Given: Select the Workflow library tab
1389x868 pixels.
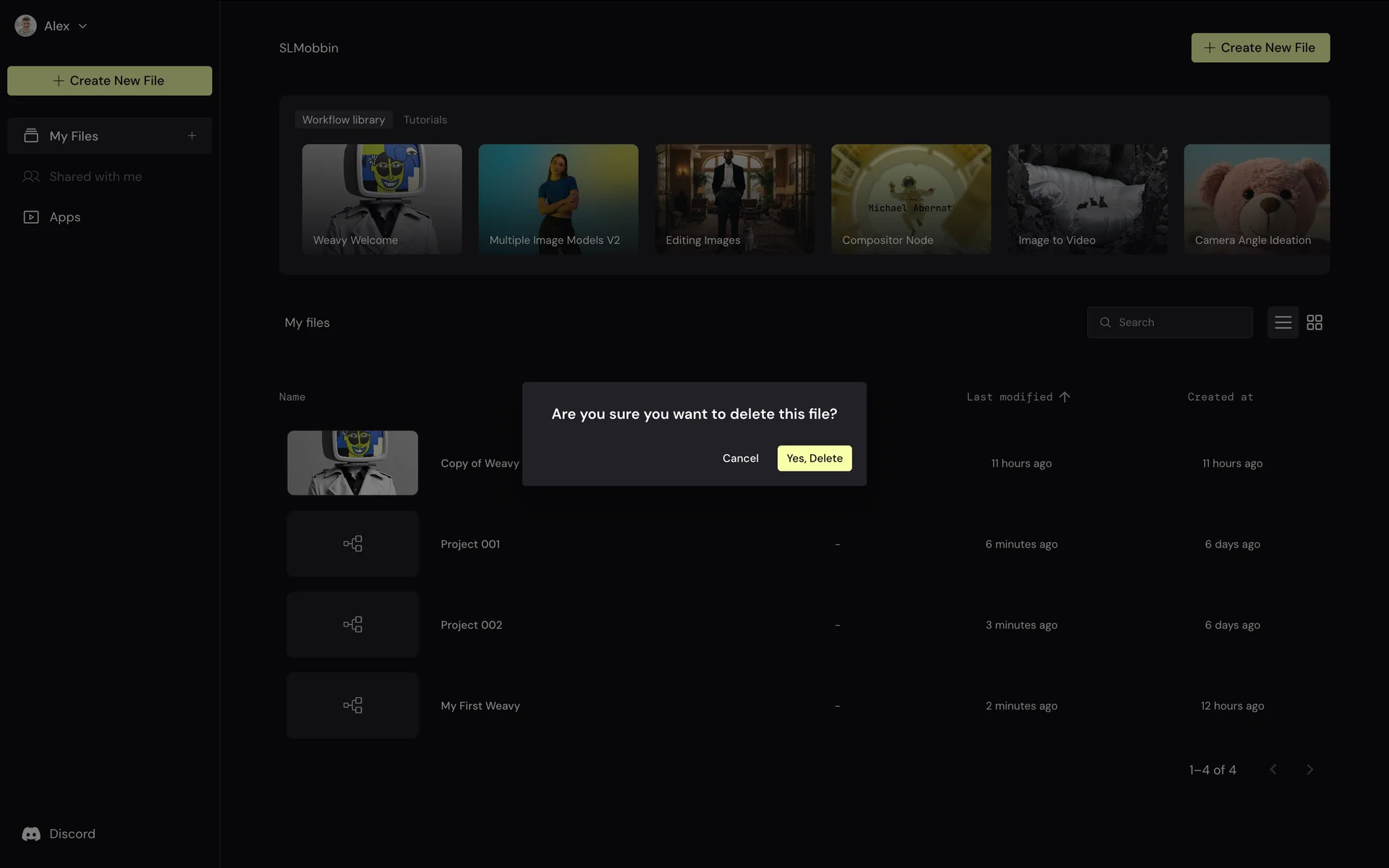Looking at the screenshot, I should point(344,120).
